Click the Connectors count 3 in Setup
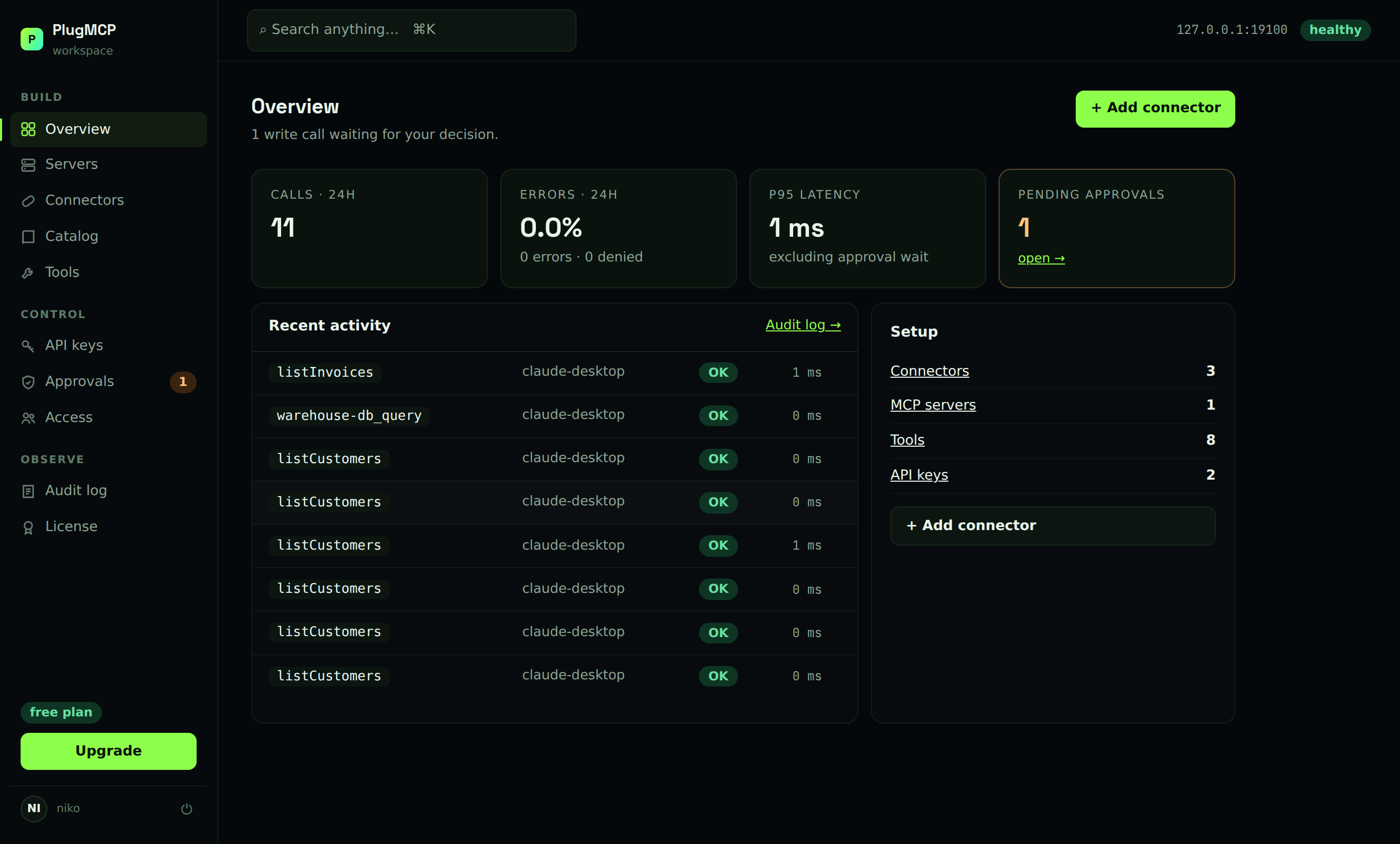 (1210, 372)
